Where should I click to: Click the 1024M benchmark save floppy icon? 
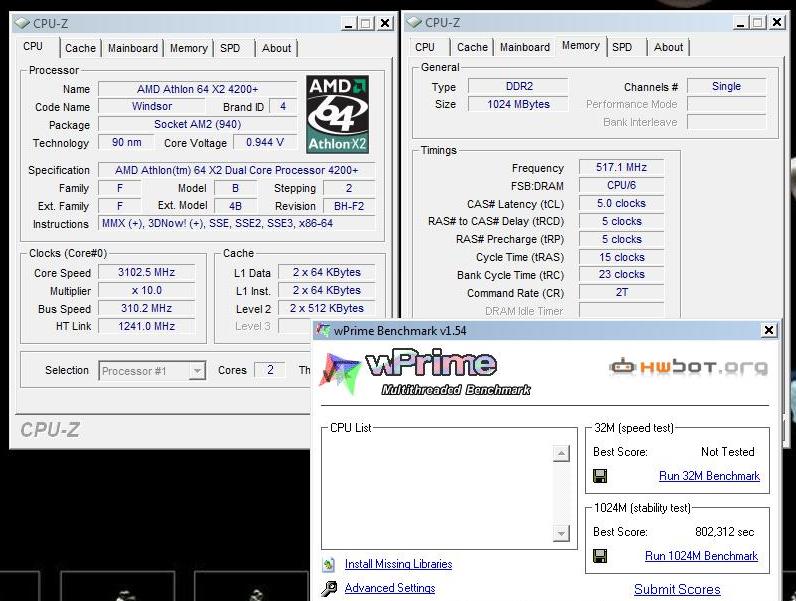coord(600,556)
